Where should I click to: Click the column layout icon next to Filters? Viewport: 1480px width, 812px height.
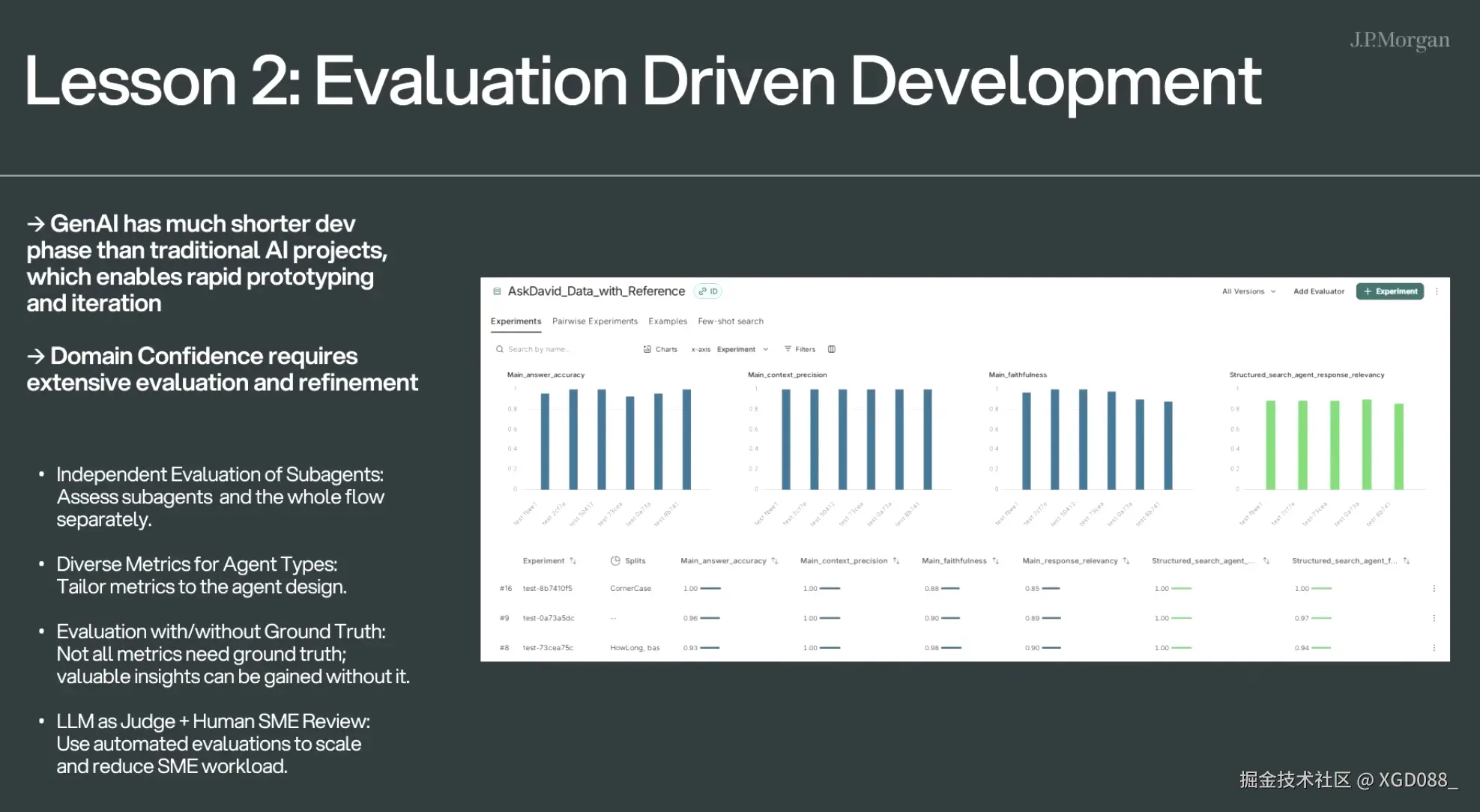(831, 349)
